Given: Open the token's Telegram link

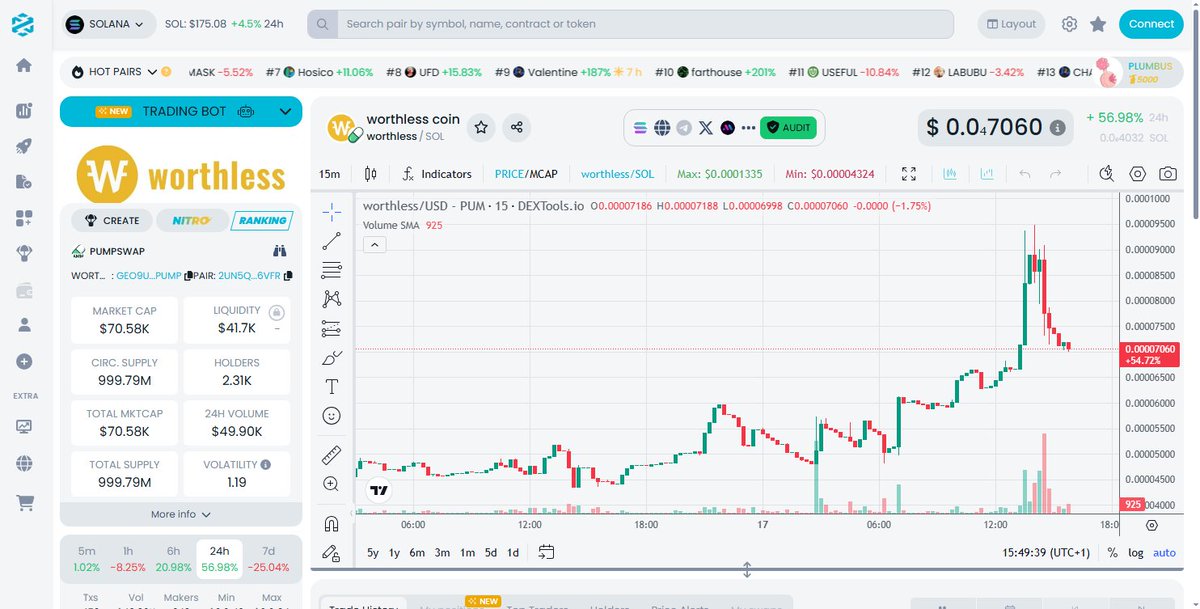Looking at the screenshot, I should [684, 128].
